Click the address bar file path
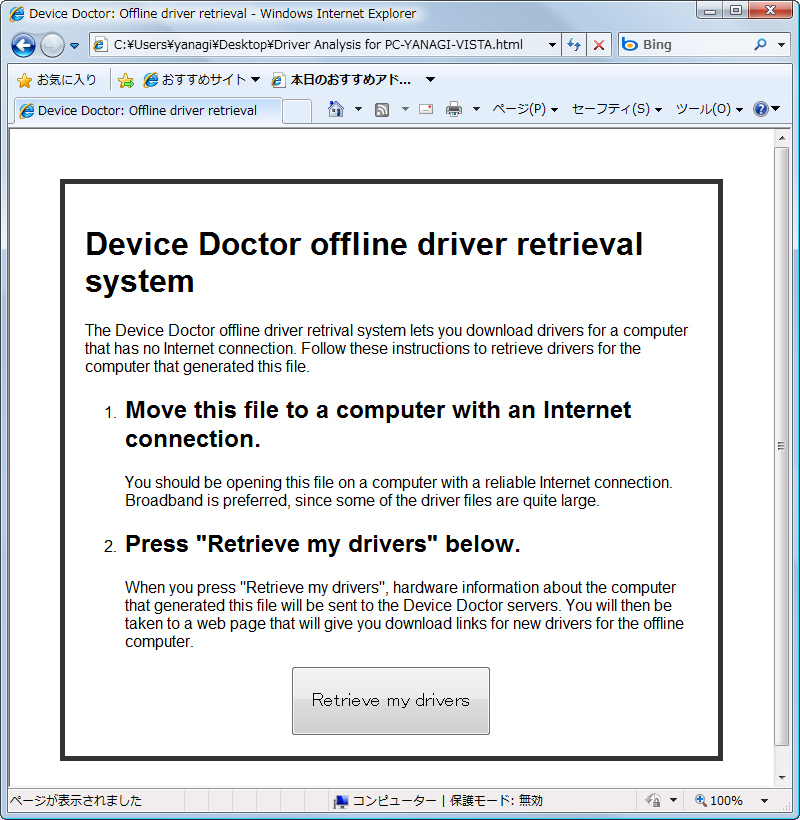Image resolution: width=800 pixels, height=820 pixels. [318, 45]
